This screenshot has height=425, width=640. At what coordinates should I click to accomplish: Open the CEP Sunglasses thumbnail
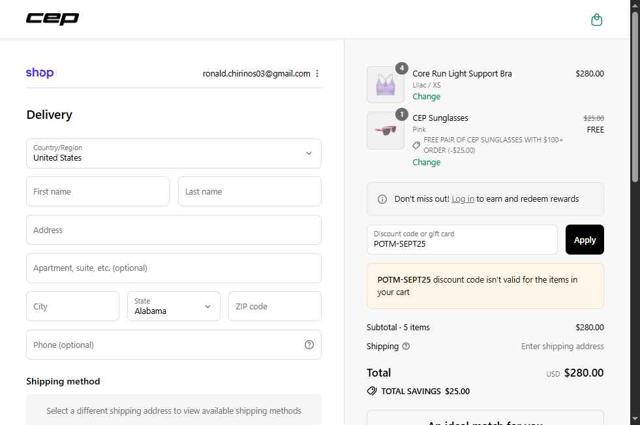(x=385, y=131)
